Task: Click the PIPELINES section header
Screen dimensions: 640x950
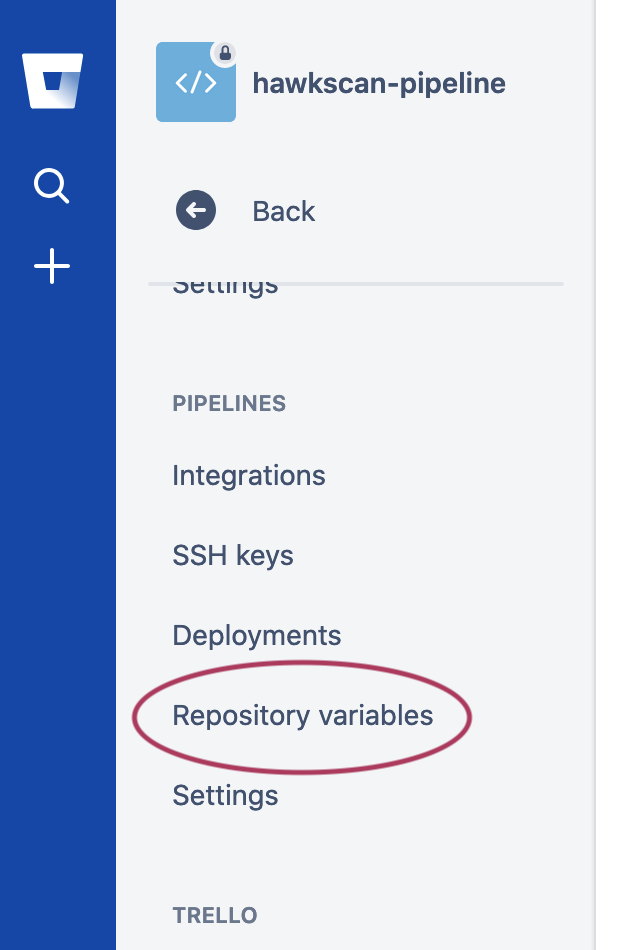Action: pos(229,403)
